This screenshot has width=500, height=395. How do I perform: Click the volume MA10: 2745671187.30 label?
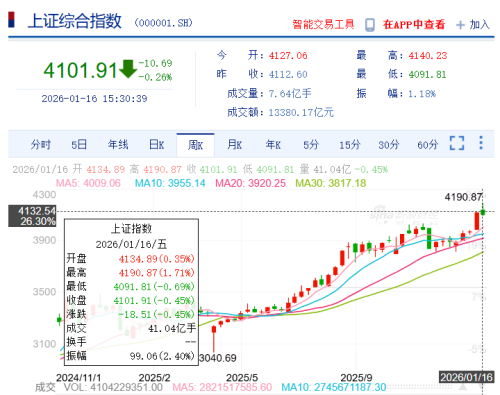click(x=334, y=387)
